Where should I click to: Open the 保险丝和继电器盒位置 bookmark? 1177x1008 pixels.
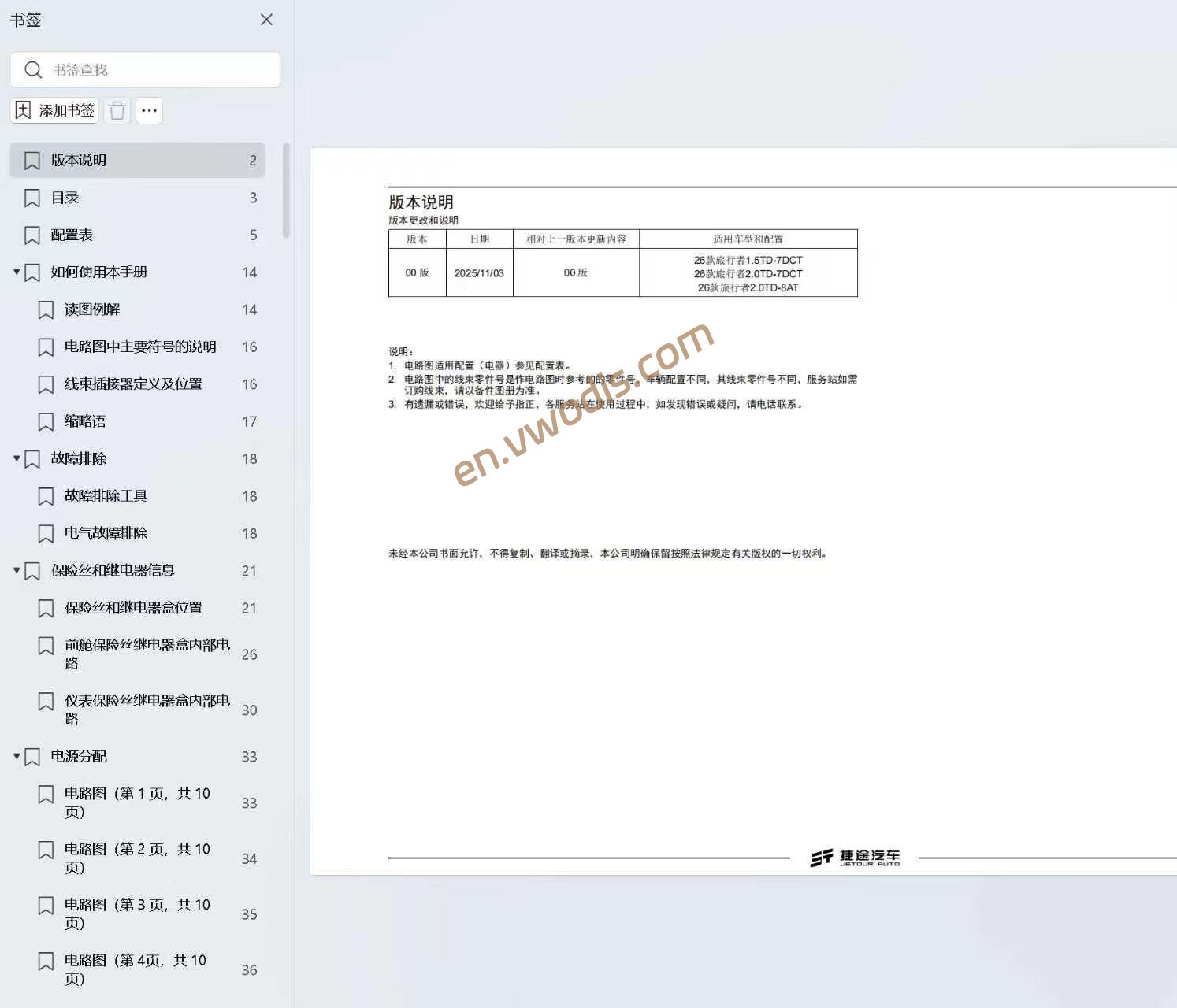(x=133, y=608)
